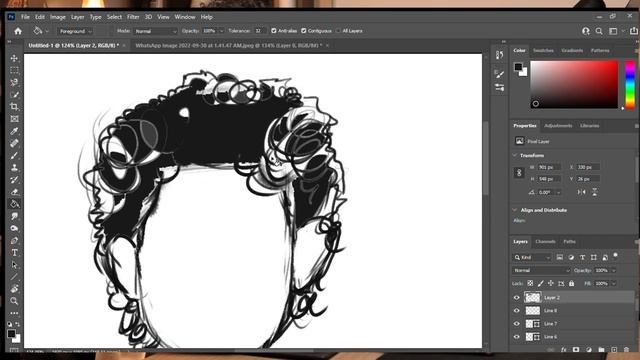
Task: Click the Share icon at top right
Action: (633, 31)
